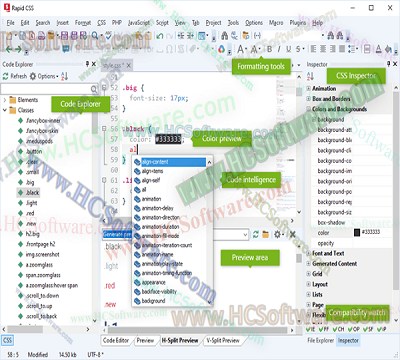Click the preview refresh green arrows icon
The width and height of the screenshot is (400, 360).
256,234
